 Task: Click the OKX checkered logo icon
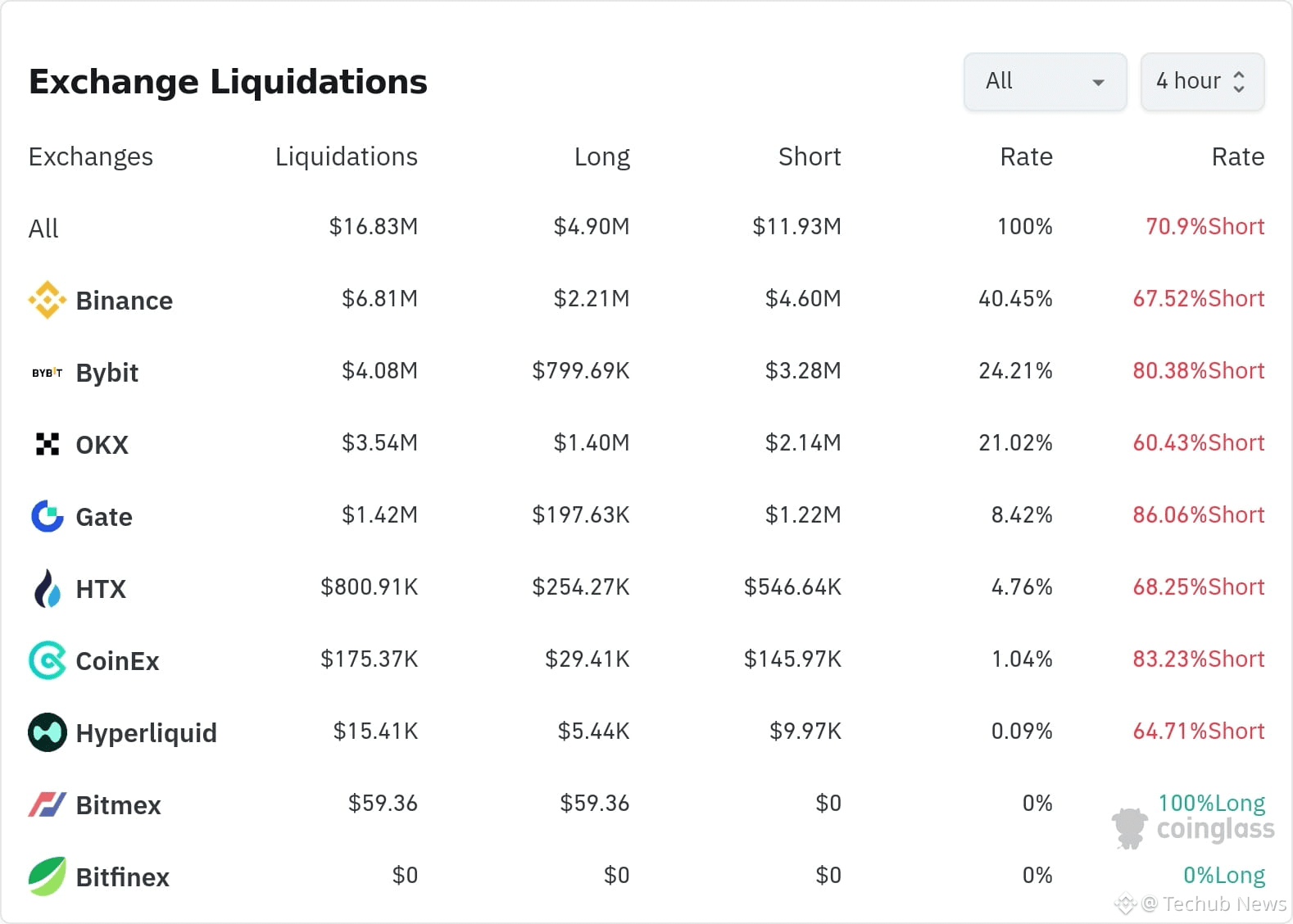[x=47, y=444]
